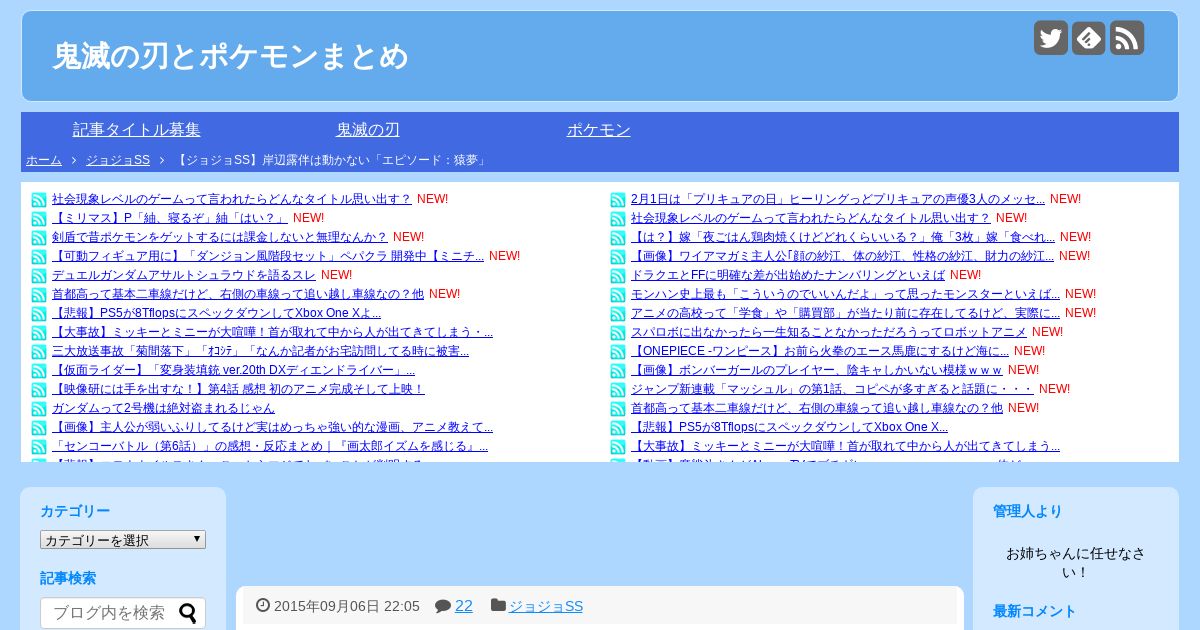Open article 【悲報】PS5が8Tflops in left list
This screenshot has width=1200, height=630.
point(216,313)
